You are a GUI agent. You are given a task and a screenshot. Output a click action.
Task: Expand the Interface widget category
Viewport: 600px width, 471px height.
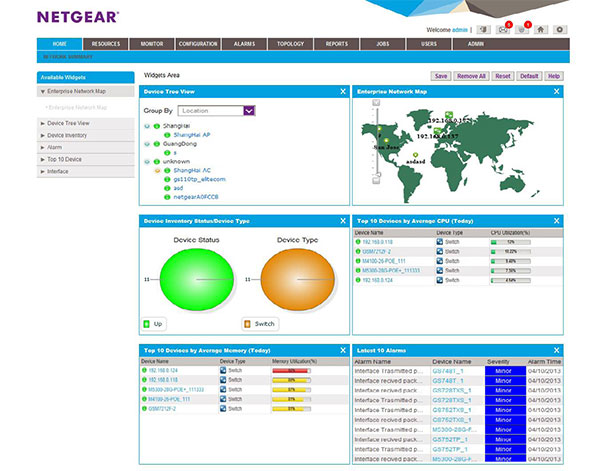[85, 171]
